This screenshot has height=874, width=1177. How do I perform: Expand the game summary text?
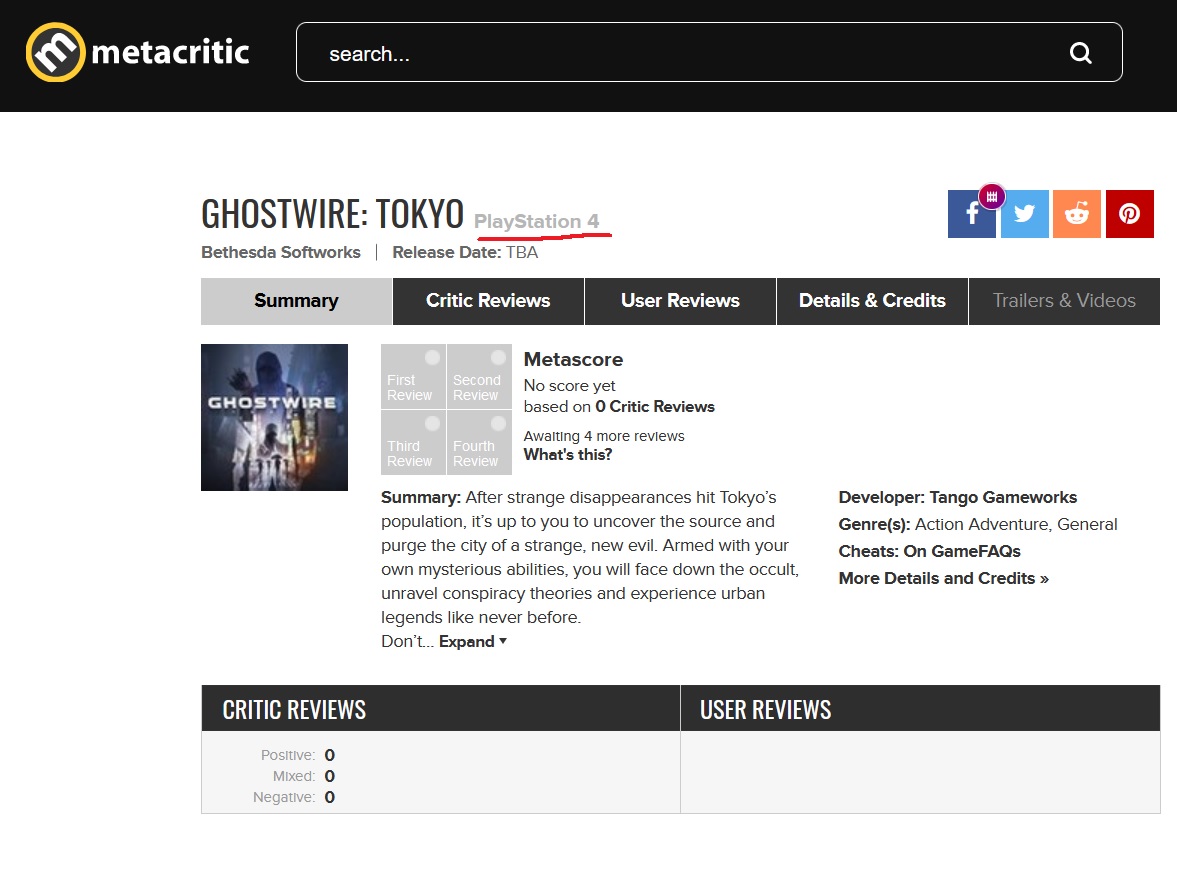tap(473, 642)
